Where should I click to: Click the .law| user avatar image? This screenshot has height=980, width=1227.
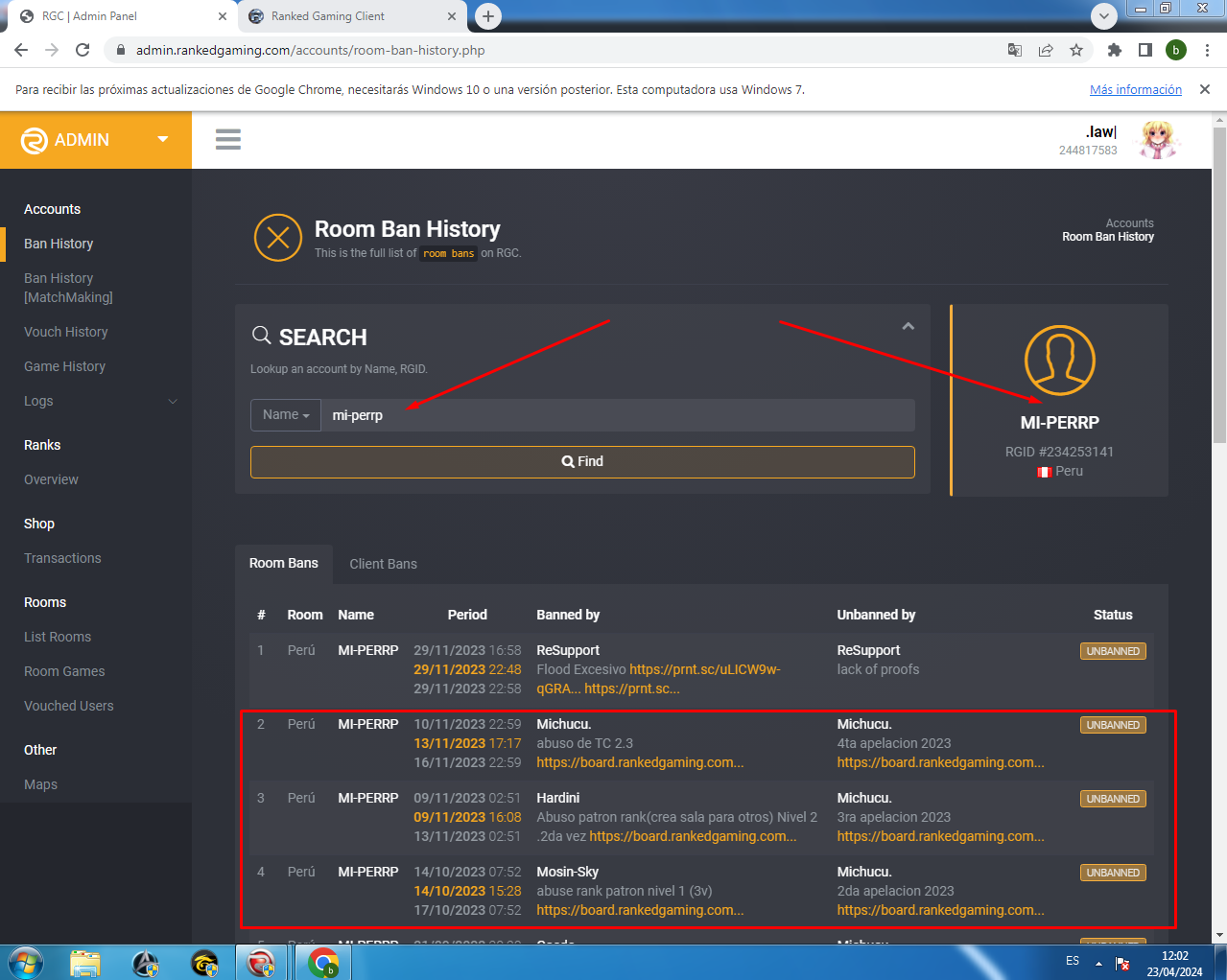click(x=1158, y=140)
